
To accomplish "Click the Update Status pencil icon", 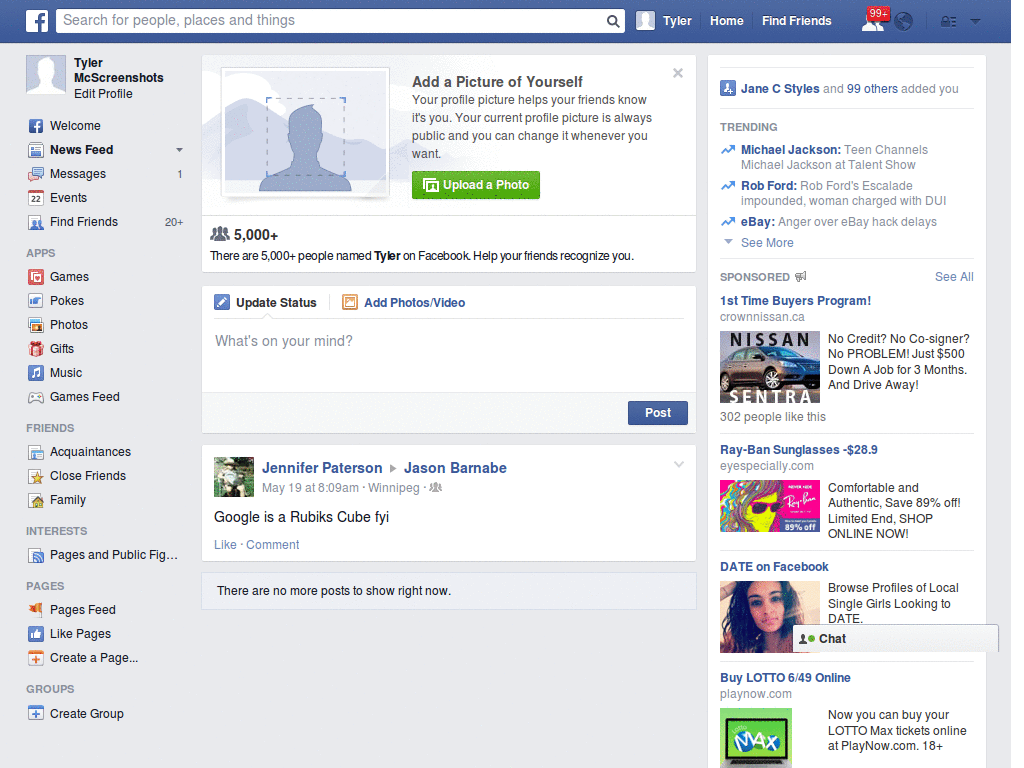I will [222, 302].
